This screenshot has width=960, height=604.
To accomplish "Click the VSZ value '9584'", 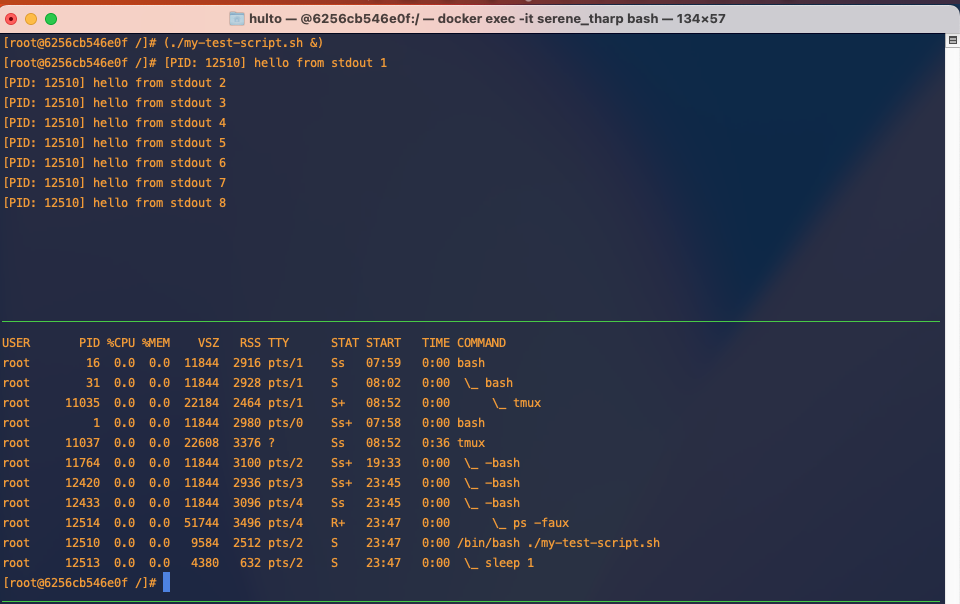I will [x=204, y=543].
